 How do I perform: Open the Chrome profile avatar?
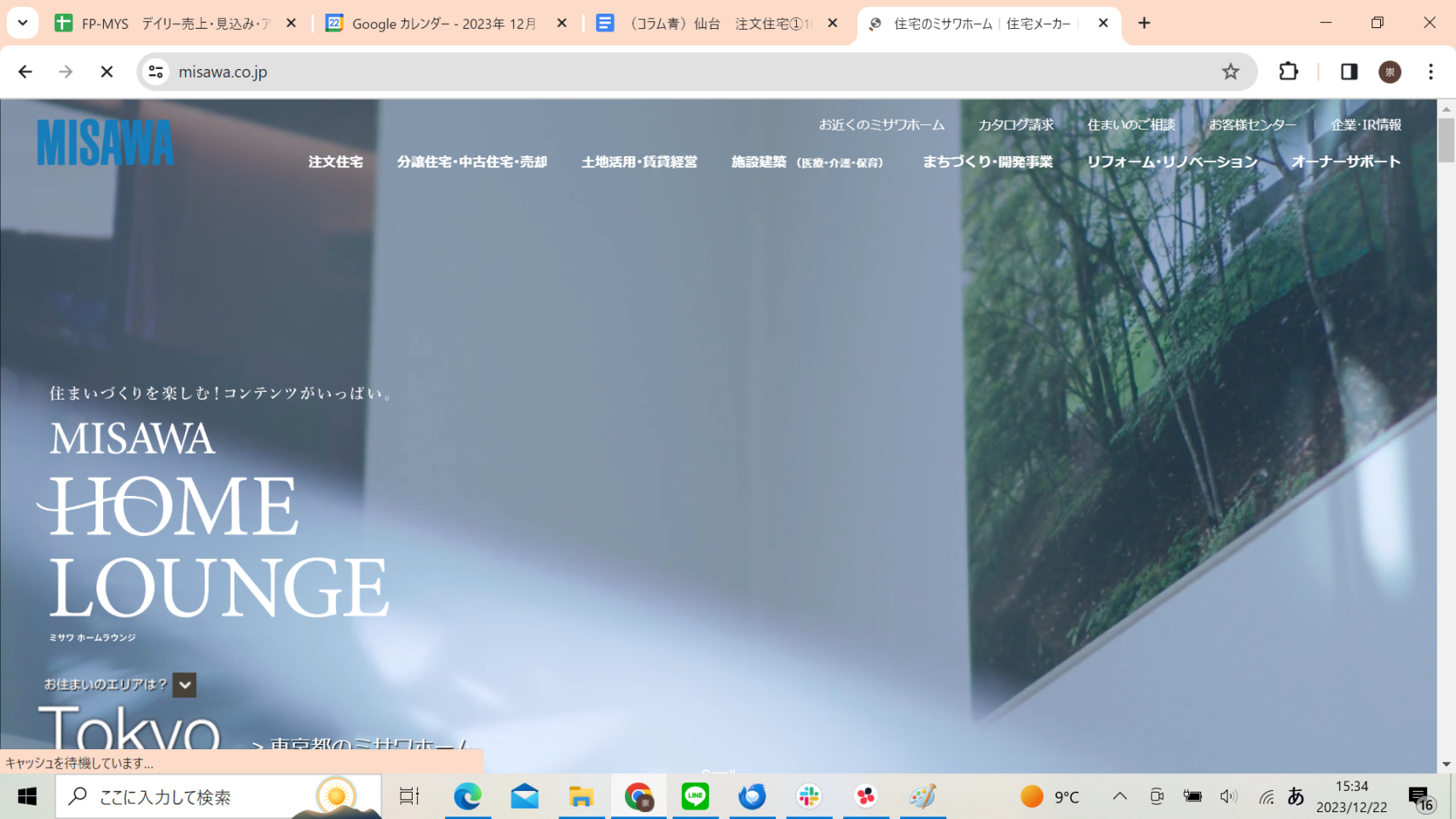[x=1390, y=72]
